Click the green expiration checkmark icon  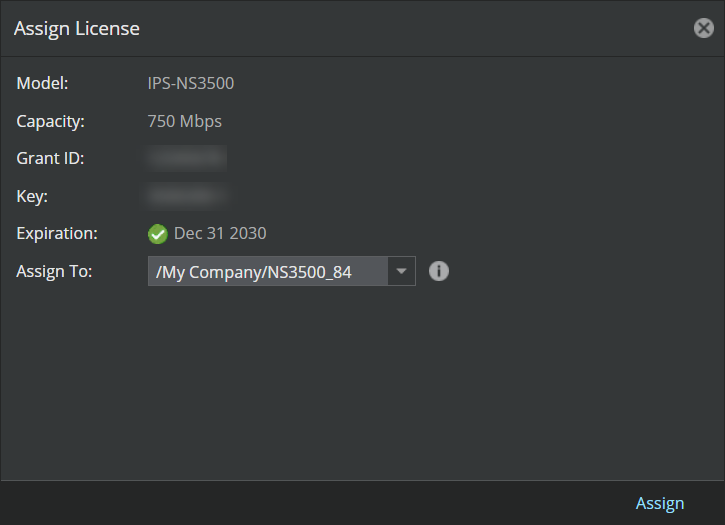point(158,234)
